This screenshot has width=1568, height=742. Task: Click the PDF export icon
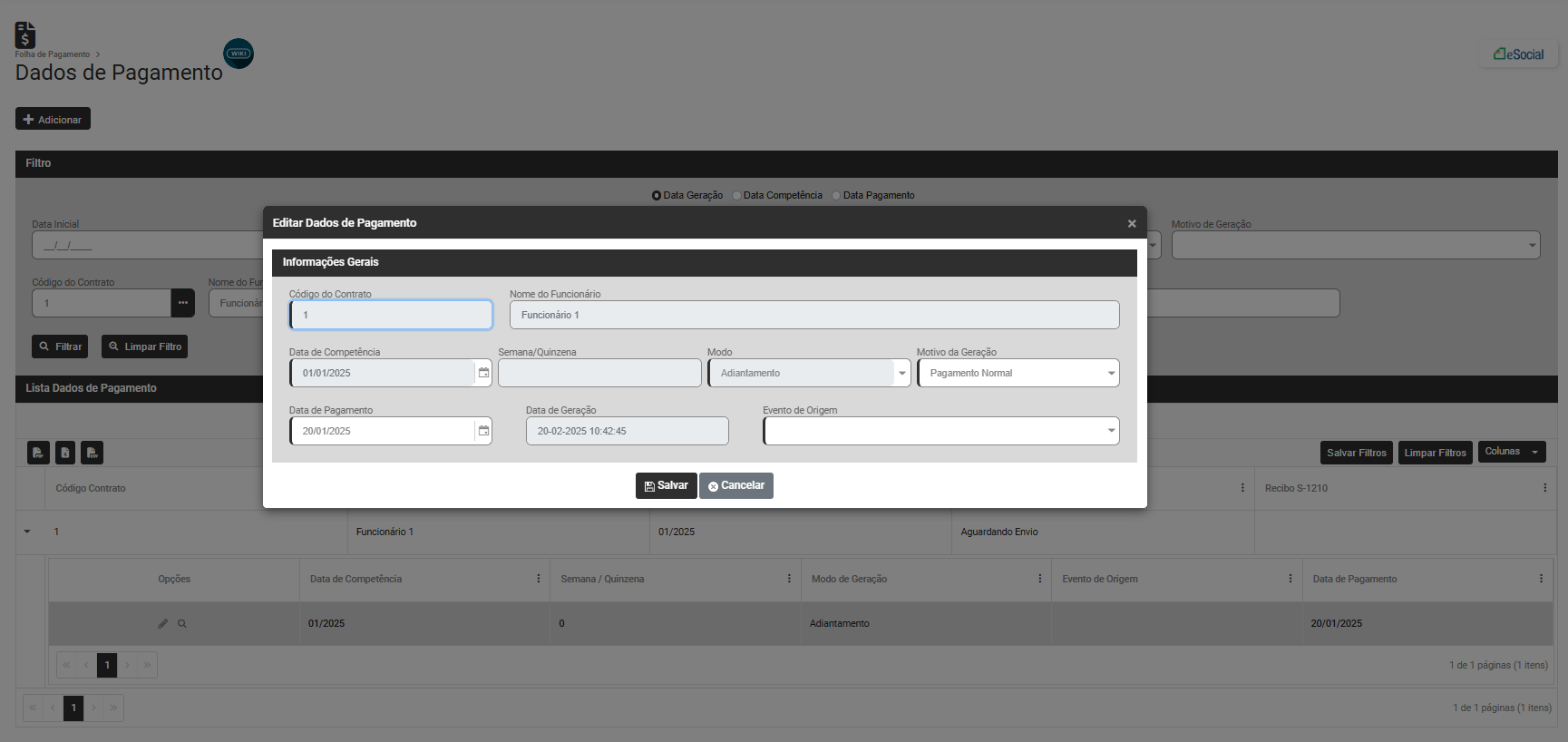38,453
